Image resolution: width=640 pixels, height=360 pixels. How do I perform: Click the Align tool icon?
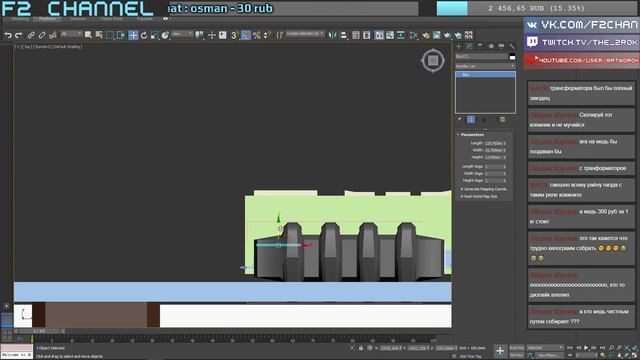pos(344,36)
